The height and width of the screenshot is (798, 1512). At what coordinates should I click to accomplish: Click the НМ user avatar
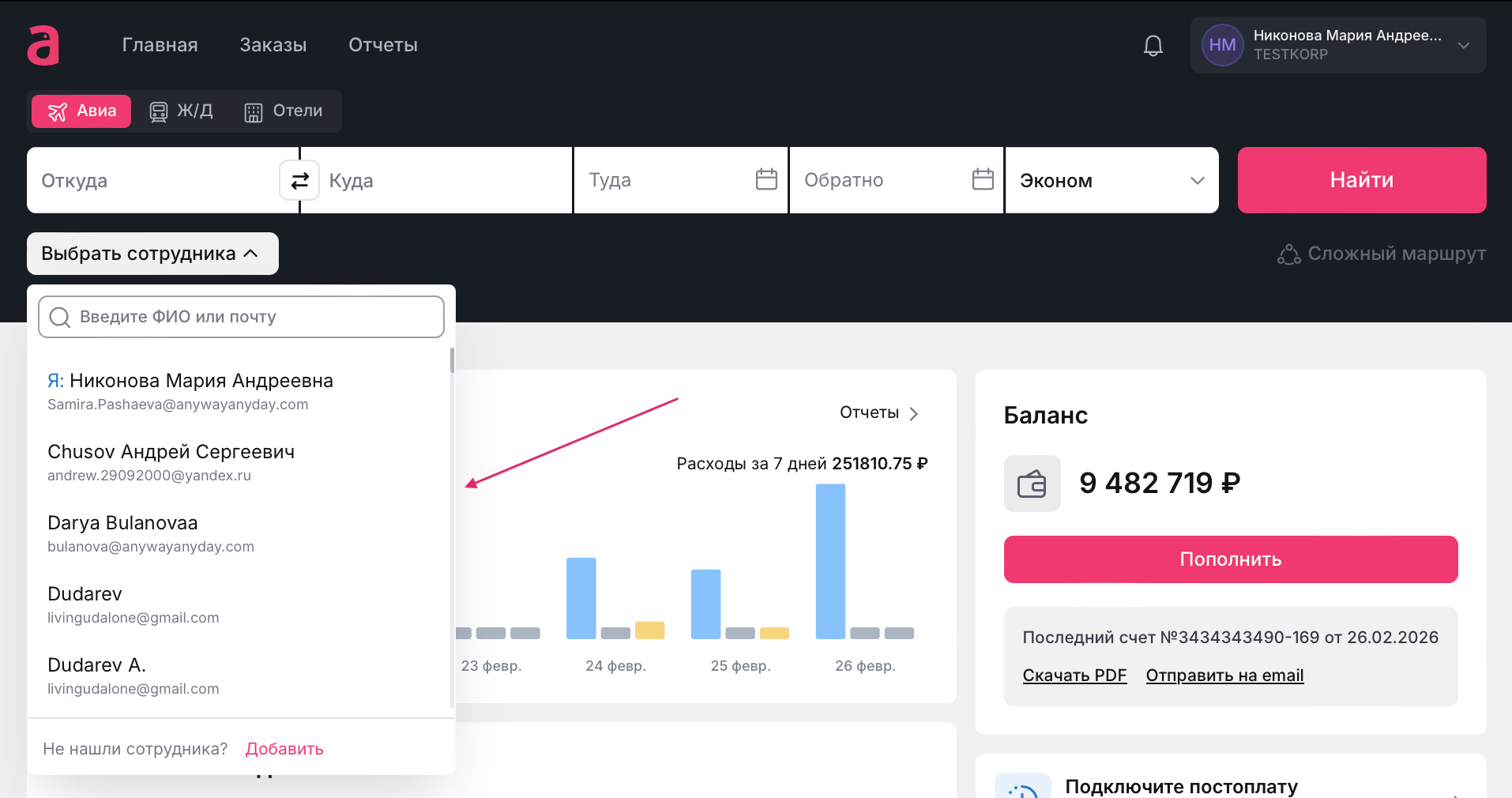(x=1222, y=46)
